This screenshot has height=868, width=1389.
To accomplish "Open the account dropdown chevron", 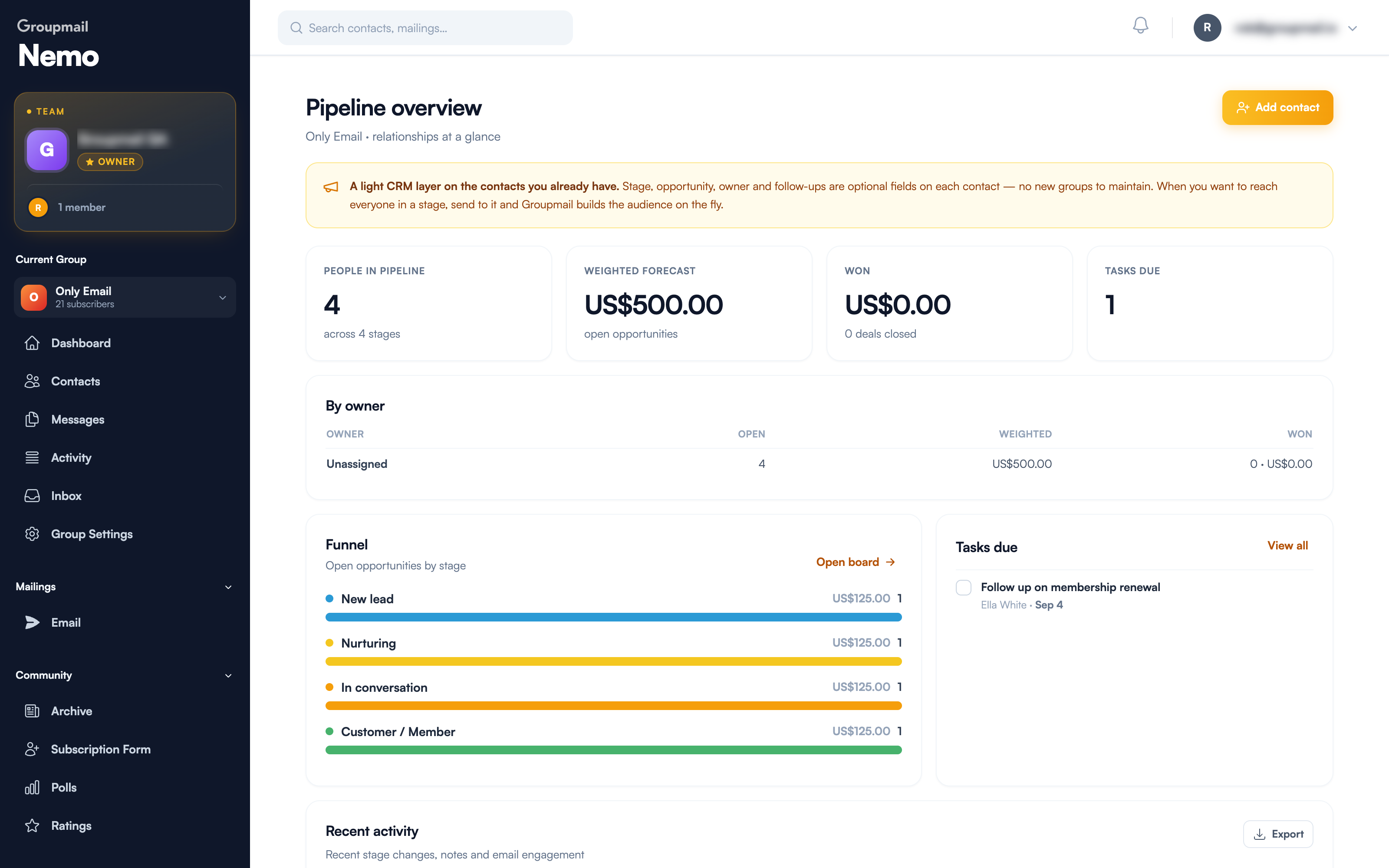I will [x=1352, y=28].
